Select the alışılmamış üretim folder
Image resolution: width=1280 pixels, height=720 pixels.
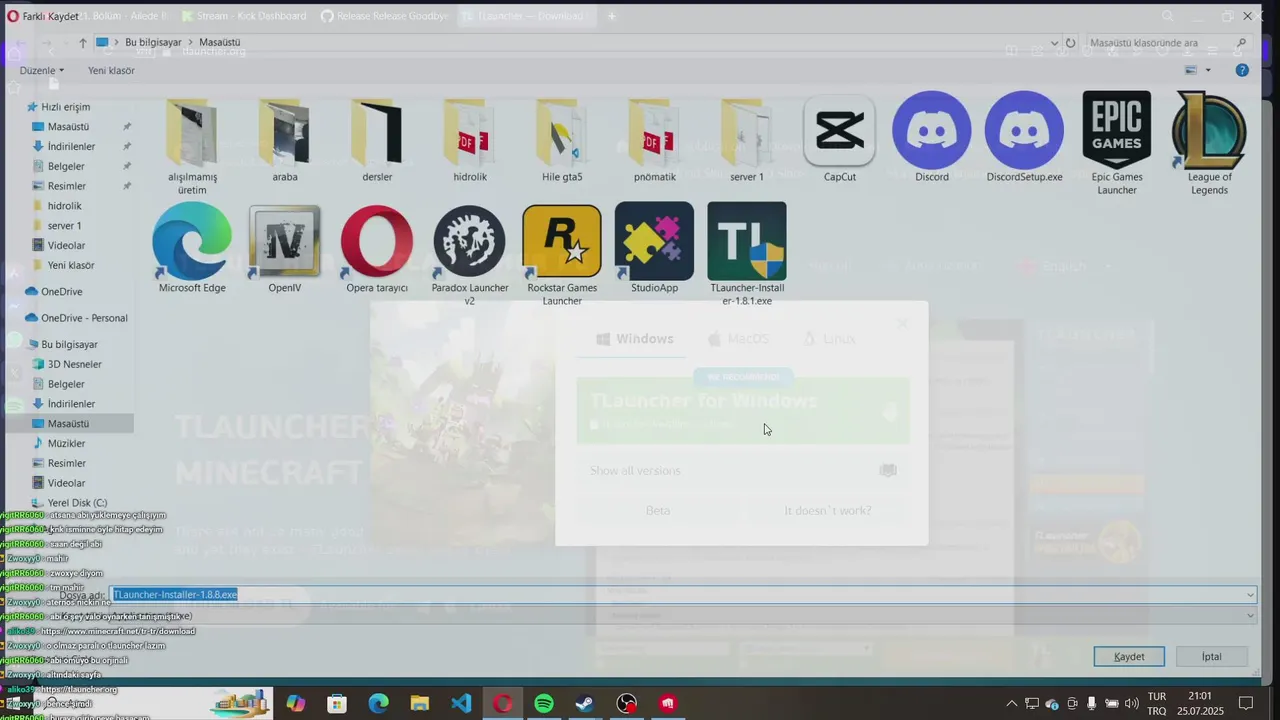point(192,145)
